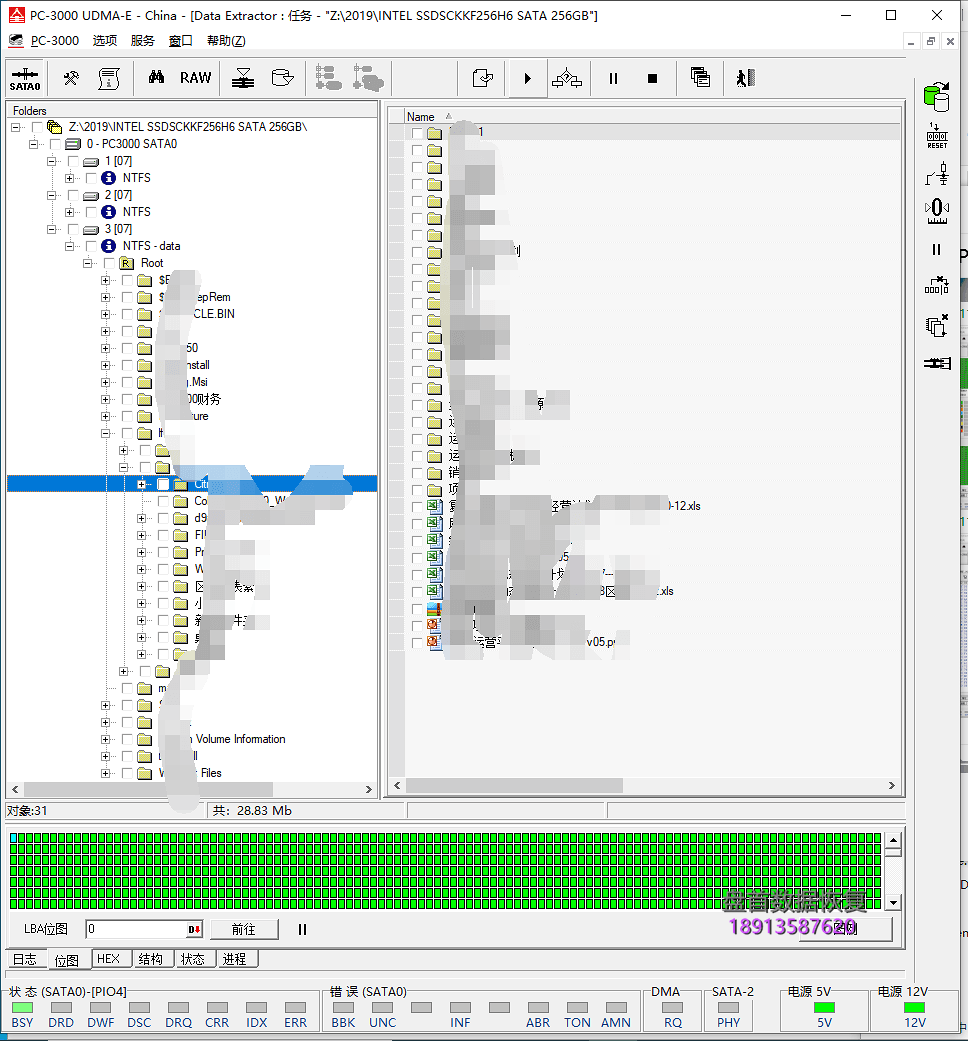Click the binoculars search icon
This screenshot has width=968, height=1041.
point(156,78)
